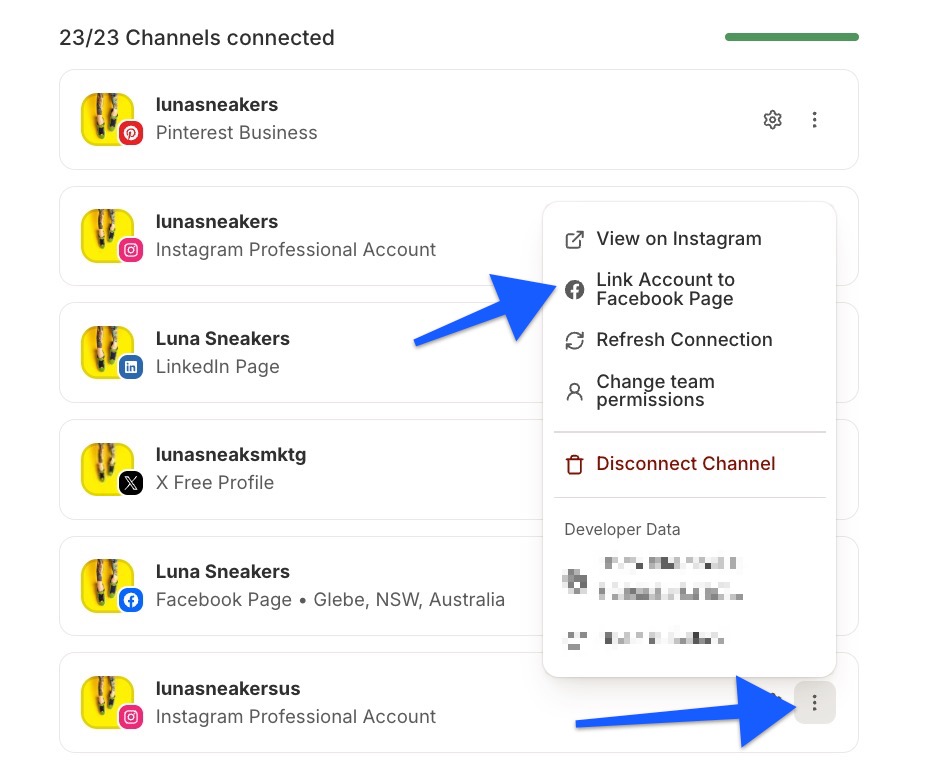Click the external link icon beside View on Instagram

(x=574, y=240)
